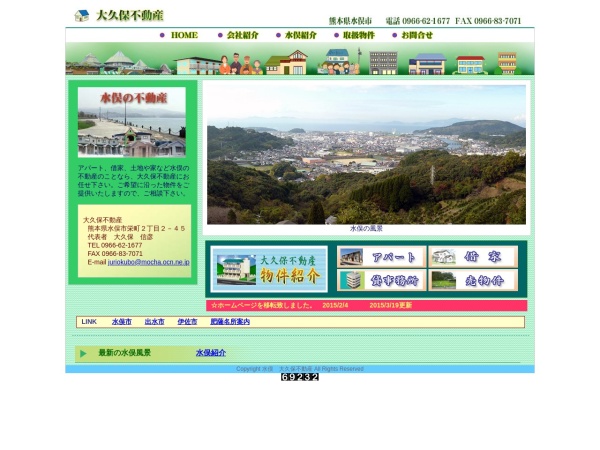Open the 取扱物件 menu item
The height and width of the screenshot is (450, 600).
(x=359, y=35)
